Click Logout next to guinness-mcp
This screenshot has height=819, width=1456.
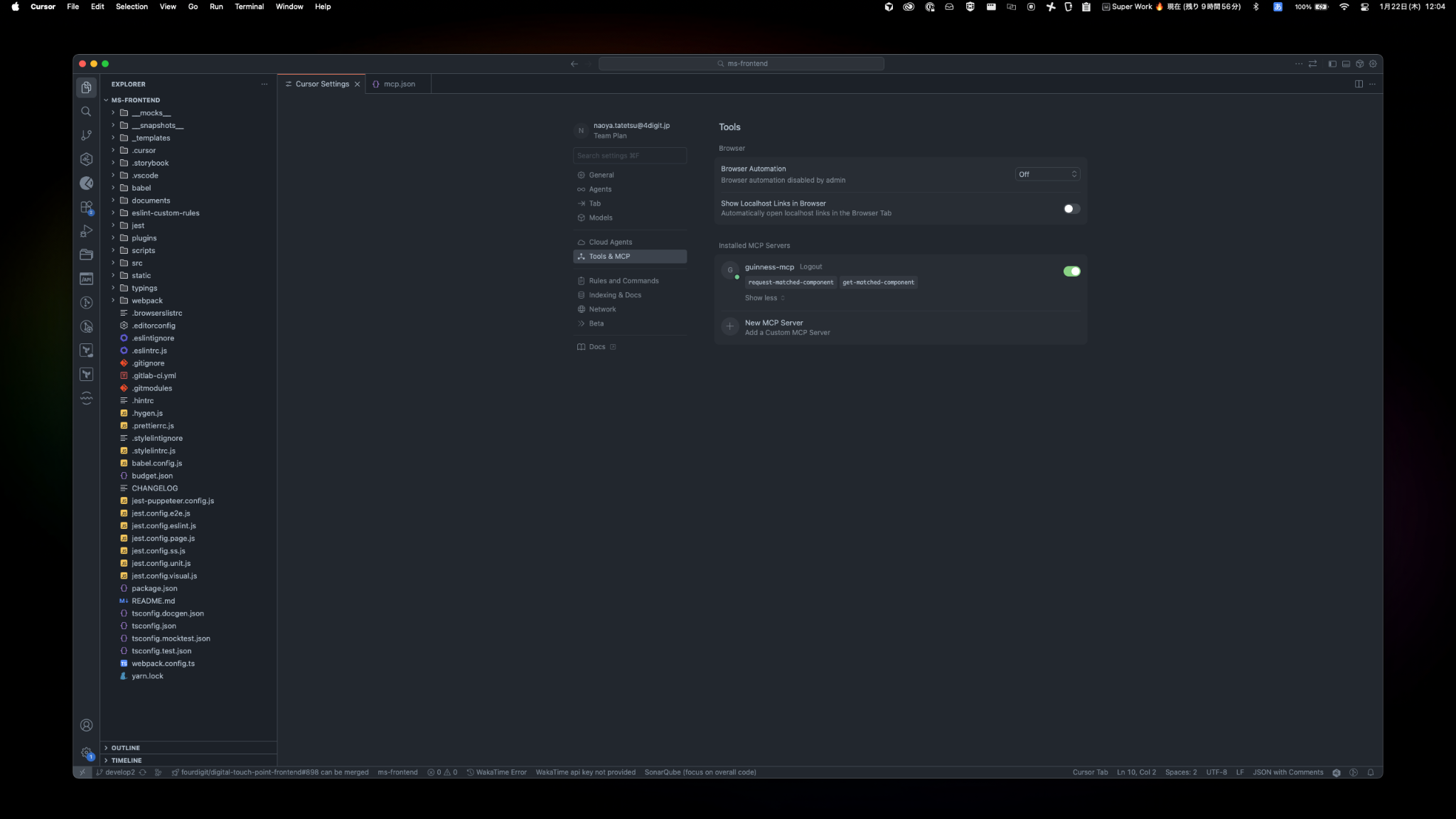(810, 267)
